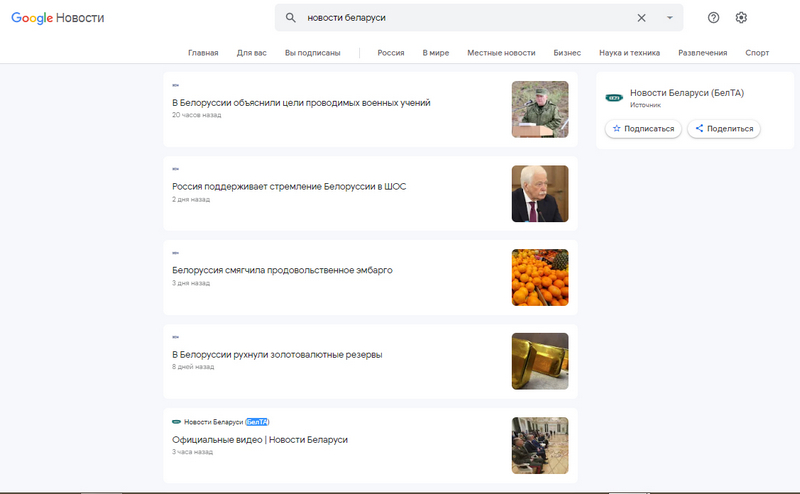Click the Google Новости logo
Screen dimensions: 800x494
pos(57,18)
